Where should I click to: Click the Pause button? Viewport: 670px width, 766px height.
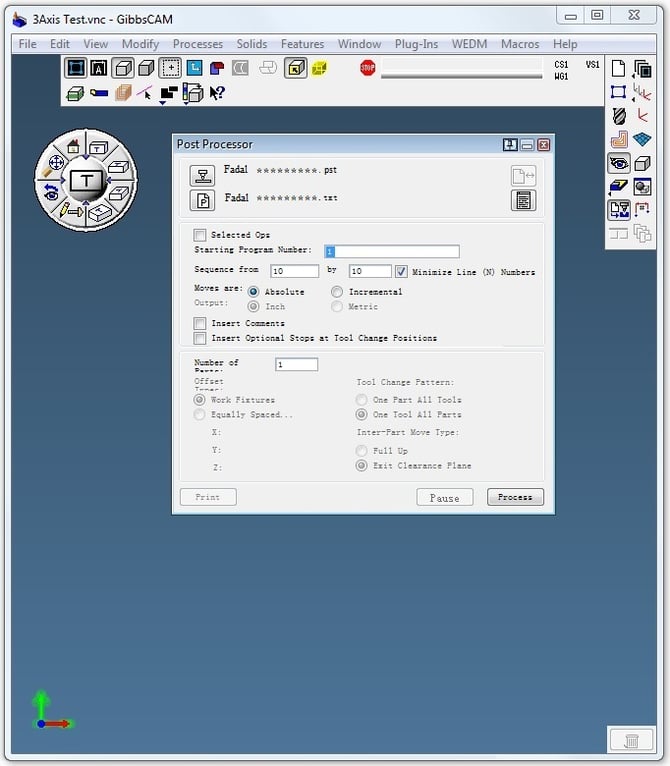pos(444,497)
